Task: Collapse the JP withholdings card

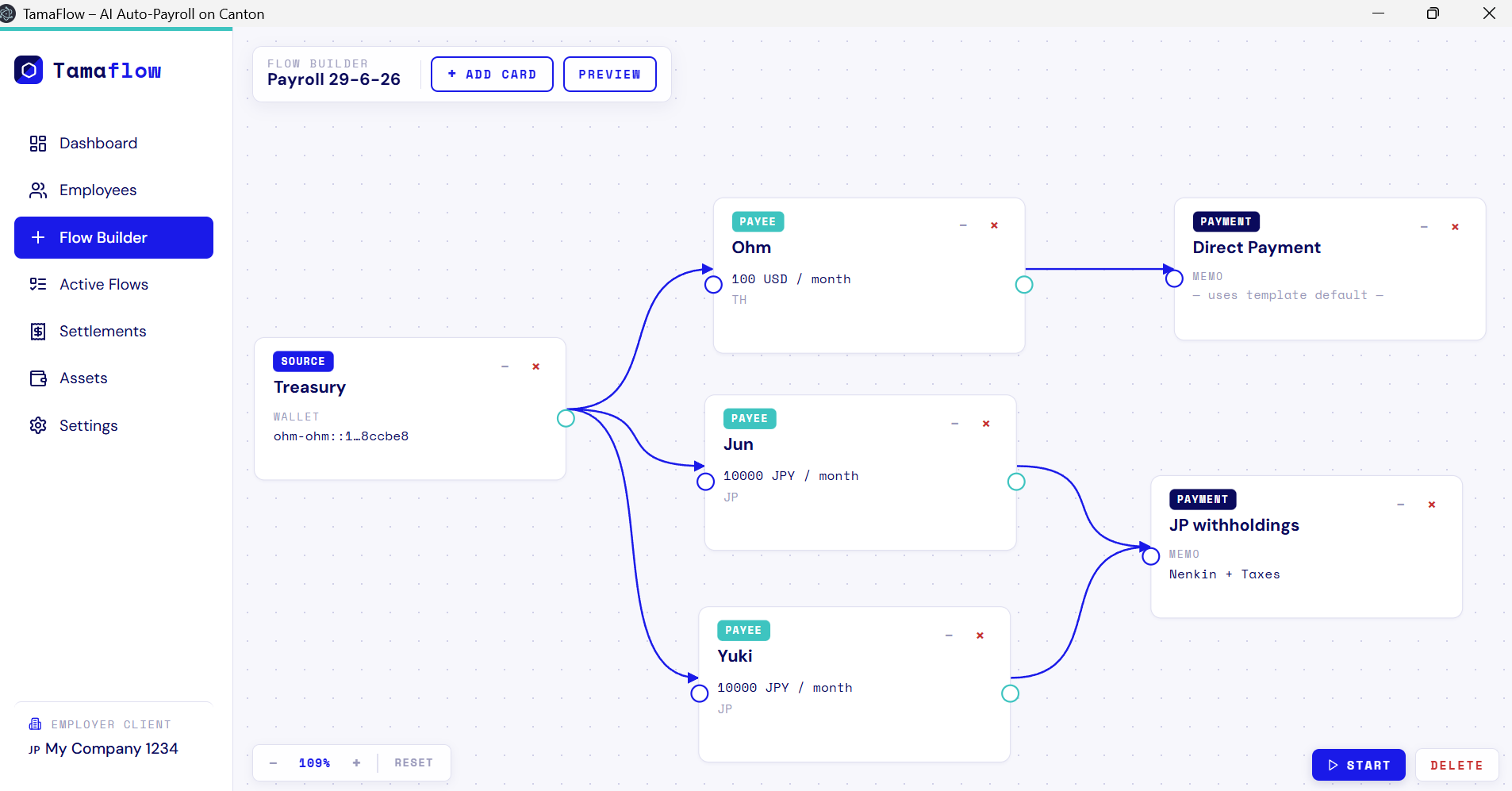Action: (x=1401, y=505)
